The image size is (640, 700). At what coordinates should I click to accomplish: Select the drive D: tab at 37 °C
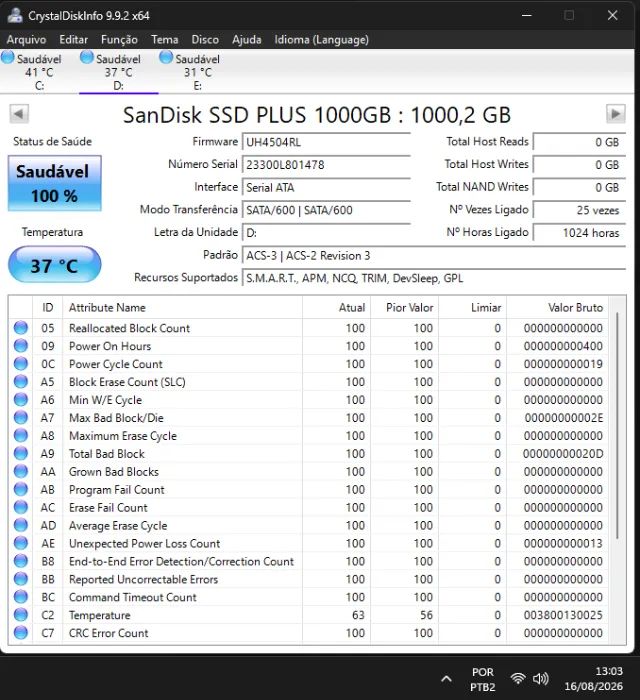119,71
